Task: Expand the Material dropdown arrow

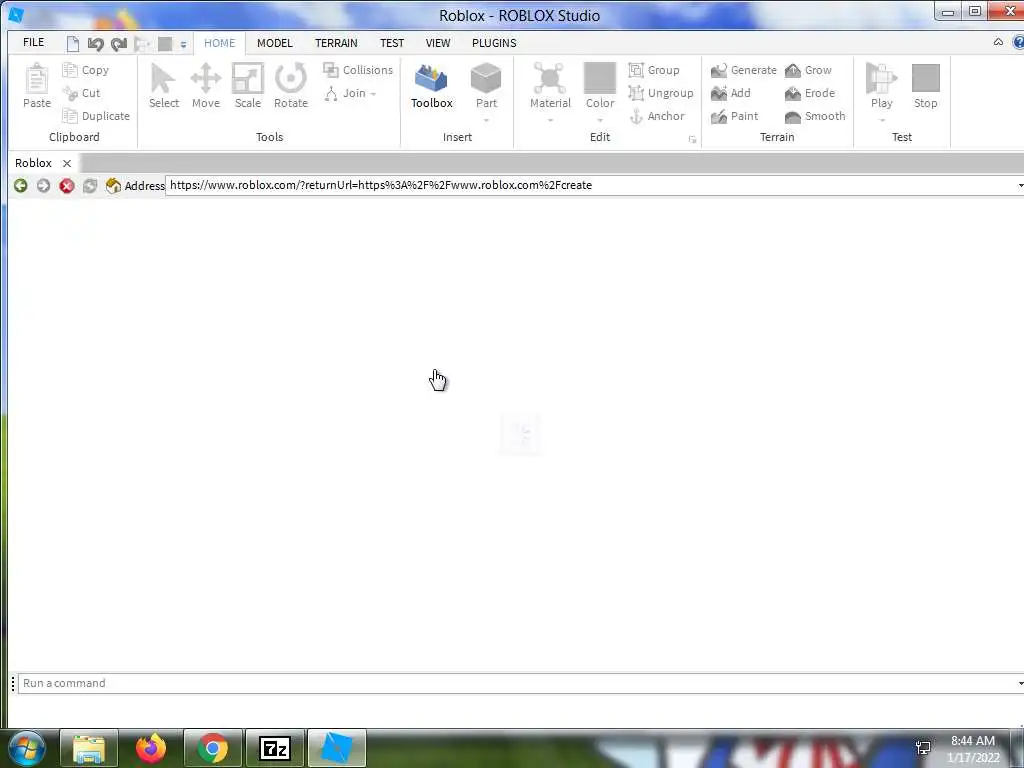Action: (550, 121)
